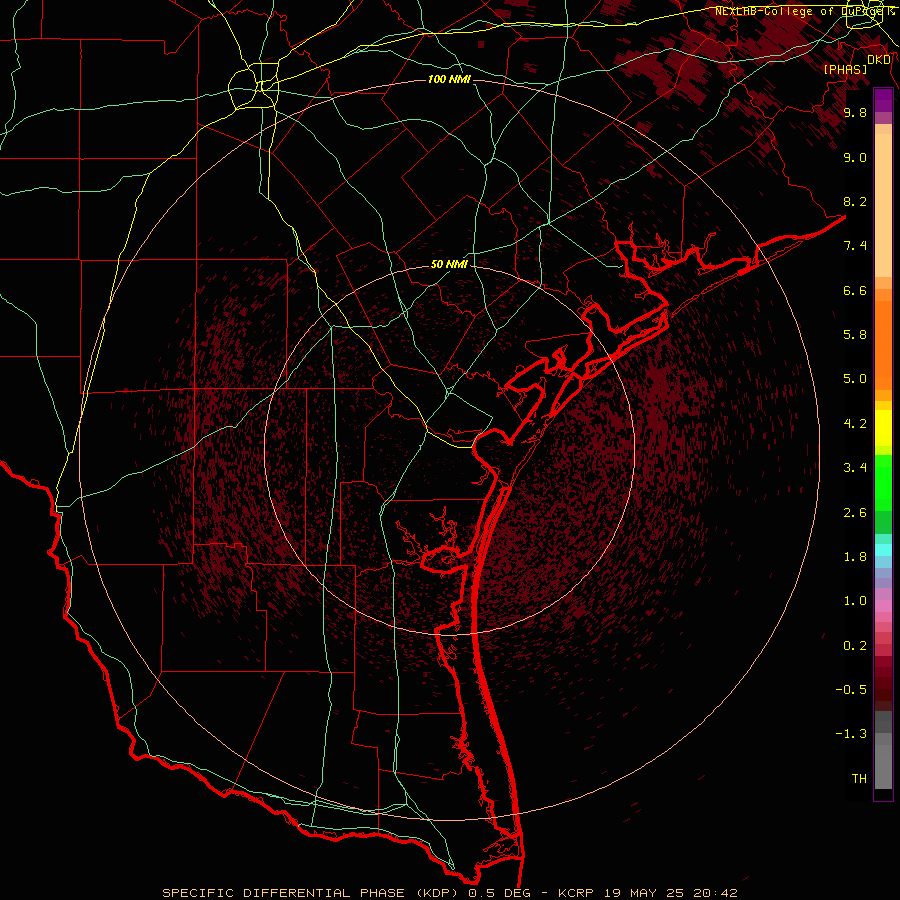Image resolution: width=900 pixels, height=900 pixels.
Task: Click the 7.4 scale label
Action: click(855, 246)
